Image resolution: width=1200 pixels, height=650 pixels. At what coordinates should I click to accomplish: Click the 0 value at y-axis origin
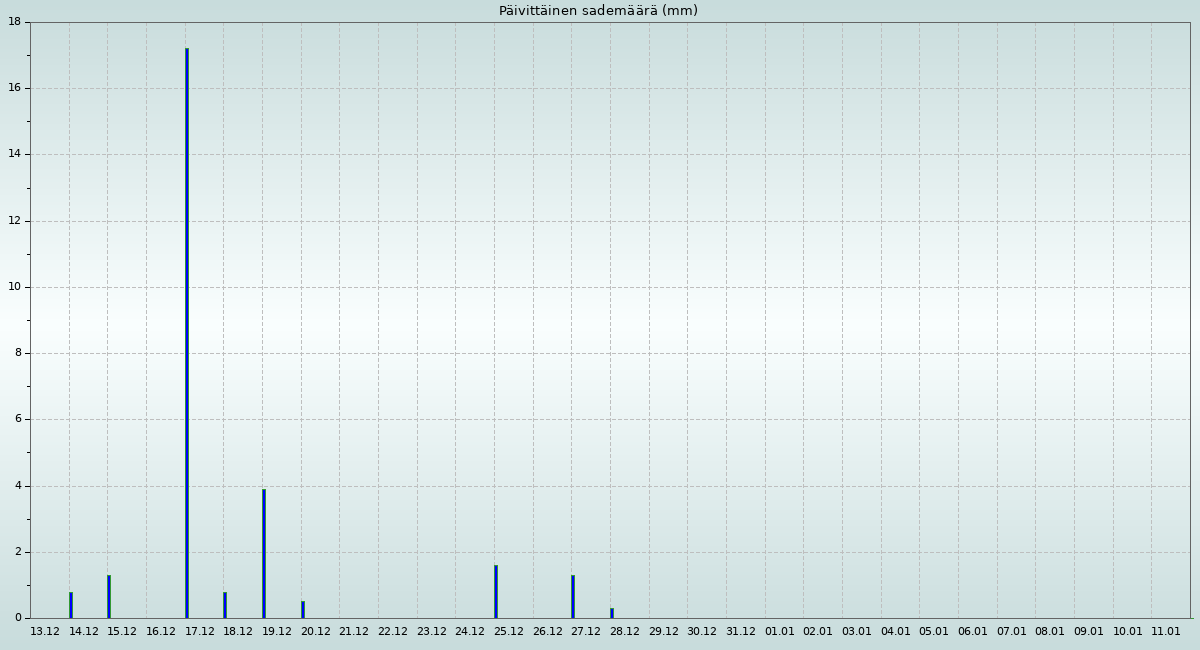[18, 618]
